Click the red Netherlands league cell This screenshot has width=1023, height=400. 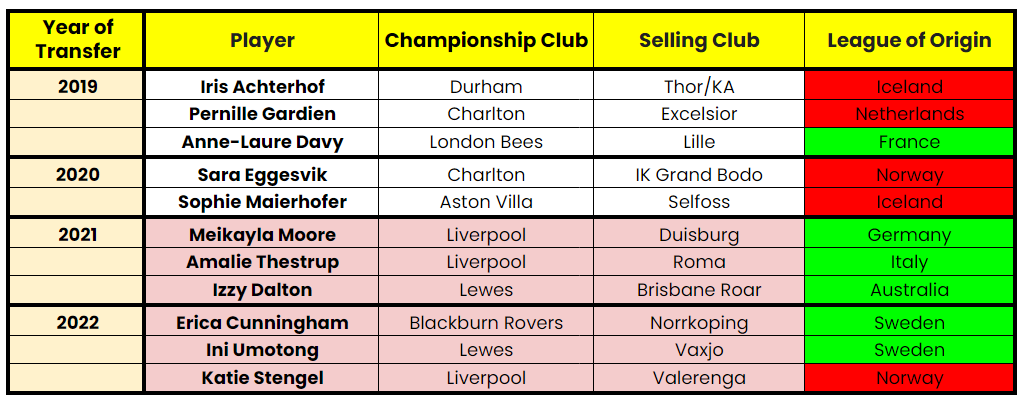tap(909, 114)
